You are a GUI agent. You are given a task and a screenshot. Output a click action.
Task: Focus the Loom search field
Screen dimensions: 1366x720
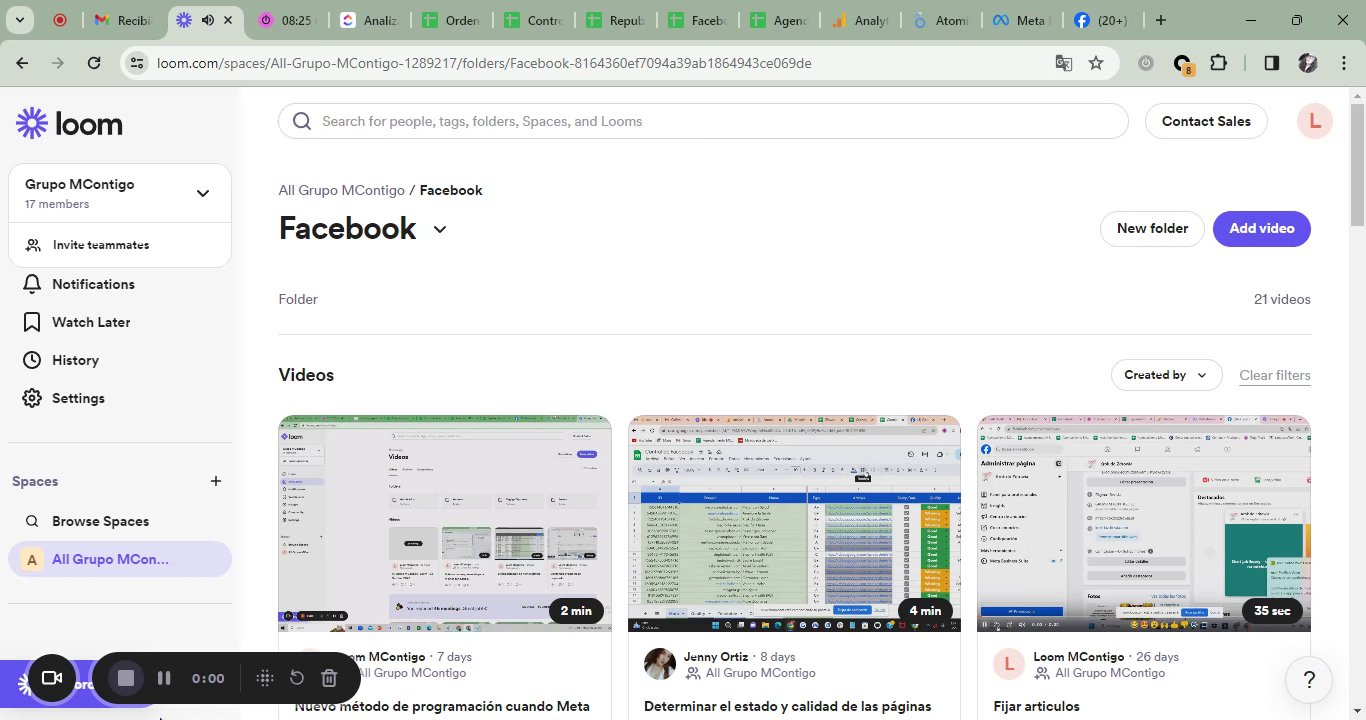[x=703, y=121]
